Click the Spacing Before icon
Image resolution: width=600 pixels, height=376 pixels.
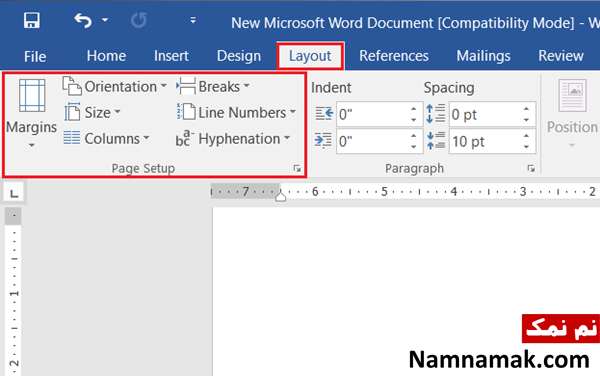436,113
